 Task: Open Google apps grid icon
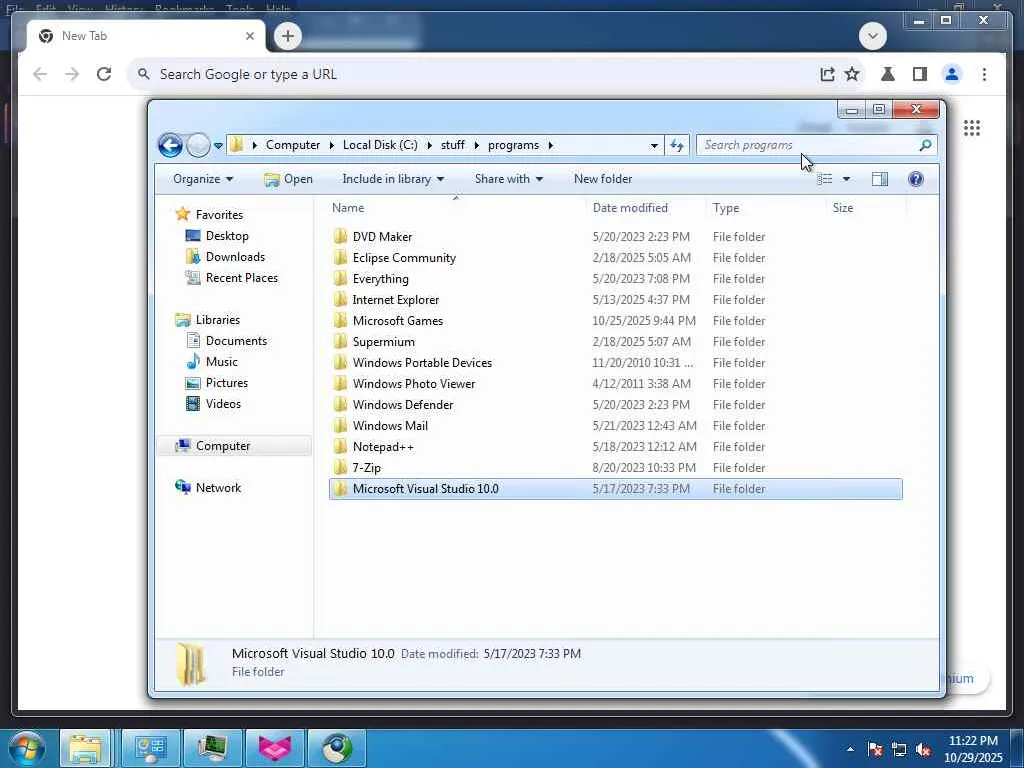[x=972, y=128]
